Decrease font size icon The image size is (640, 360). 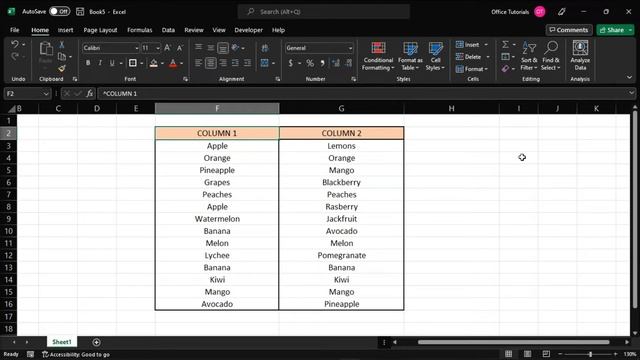[180, 48]
